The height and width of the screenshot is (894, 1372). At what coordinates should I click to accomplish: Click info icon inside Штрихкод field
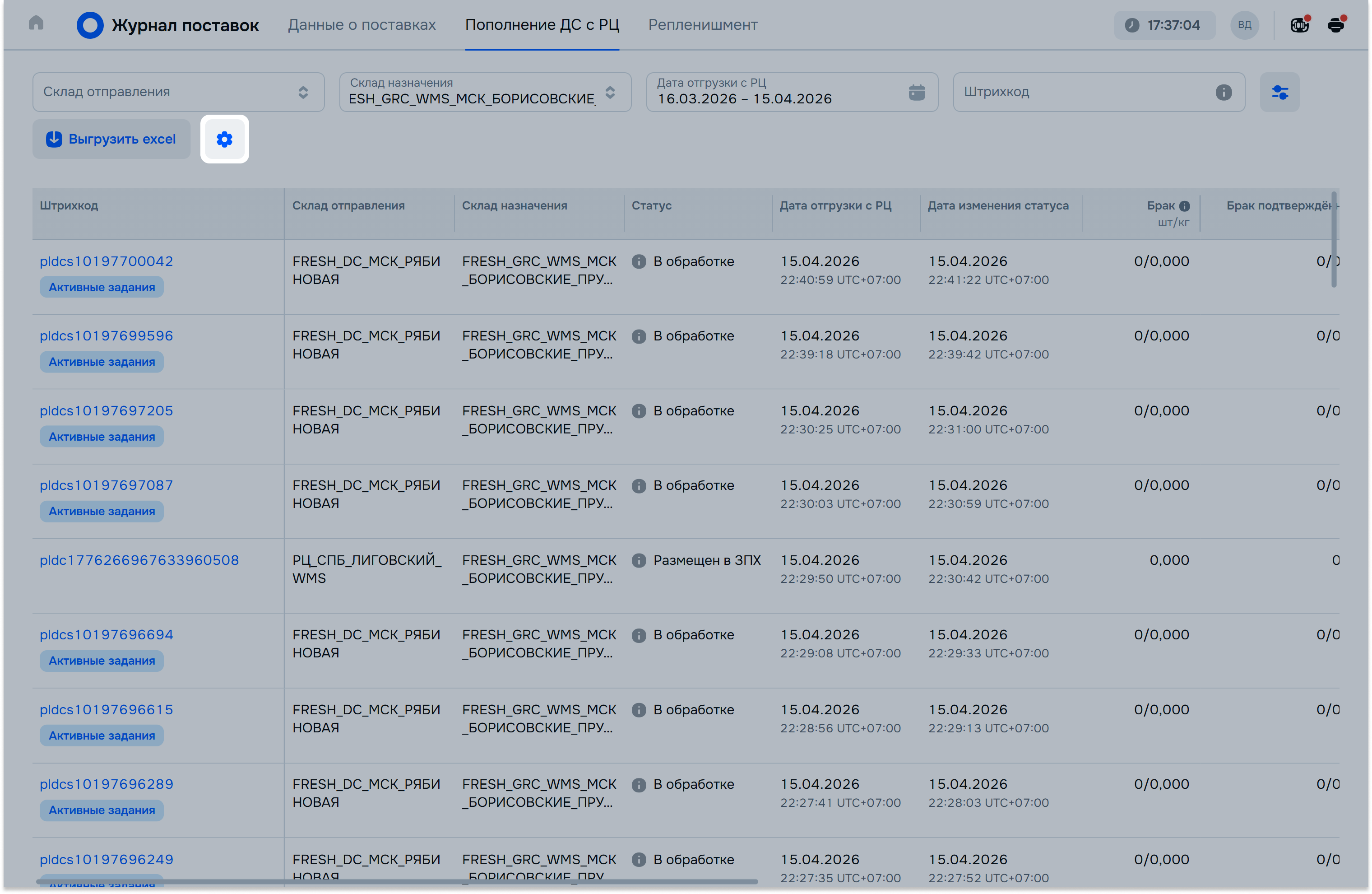(1223, 92)
